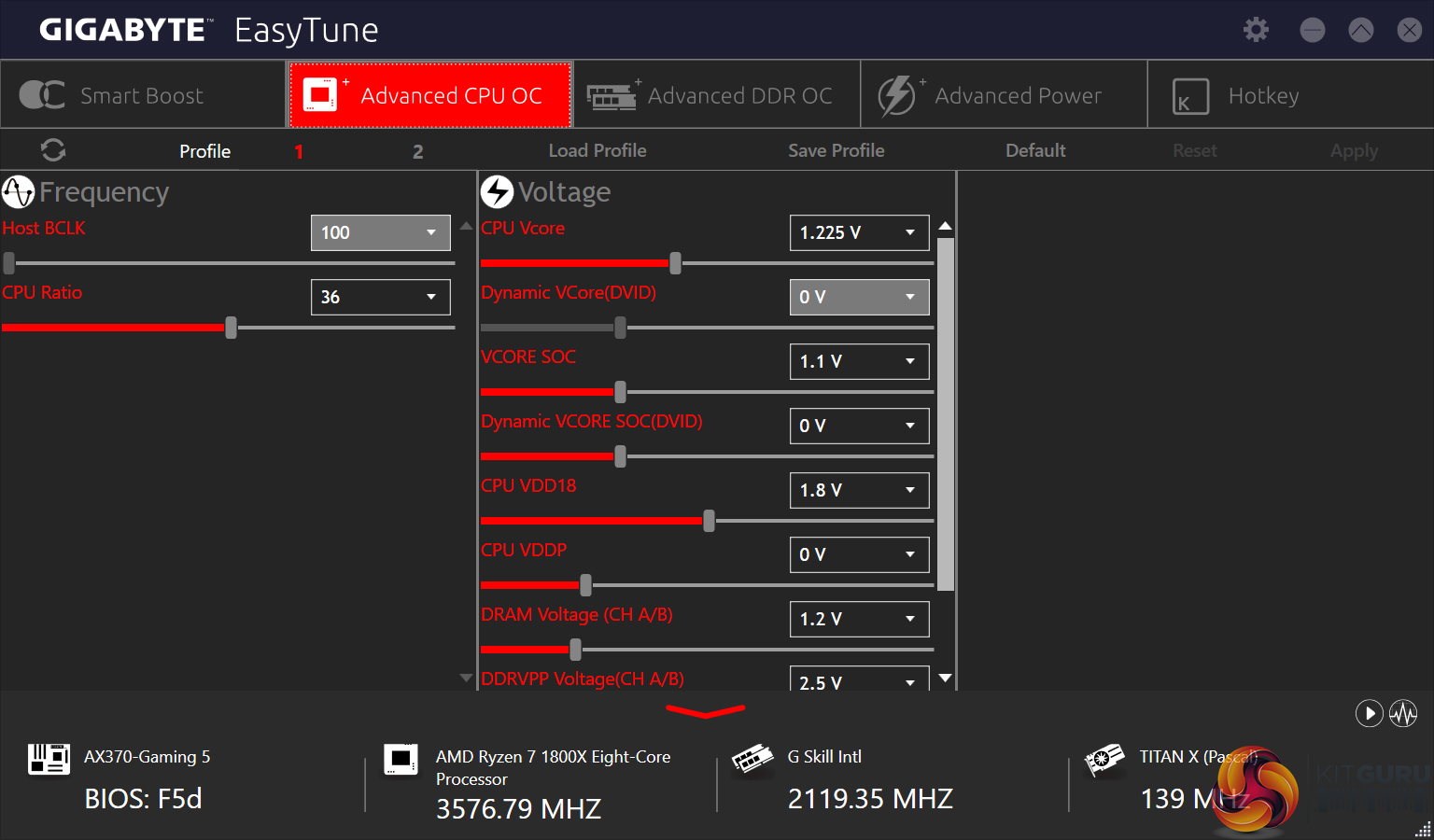This screenshot has height=840, width=1434.
Task: Click the CPU Vcore slider handle
Action: click(675, 263)
